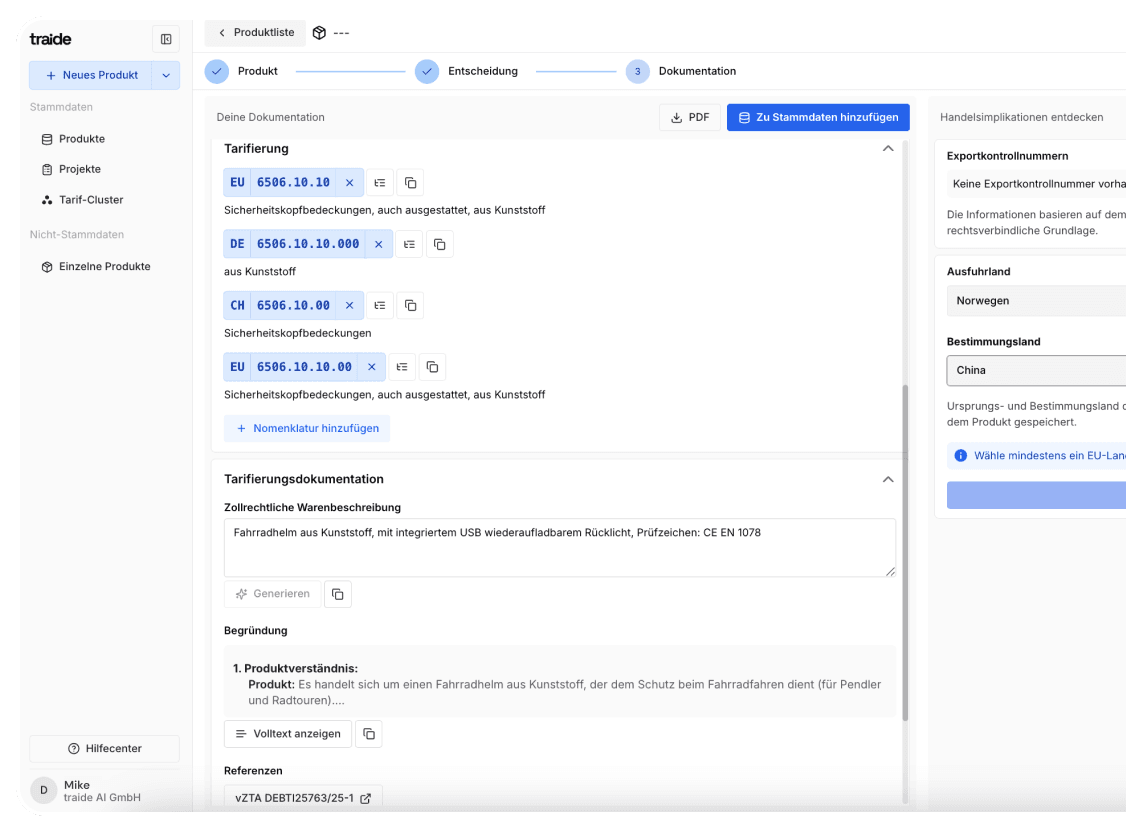Screen dimensions: 1126x832
Task: Download the documentation as PDF
Action: pos(689,117)
